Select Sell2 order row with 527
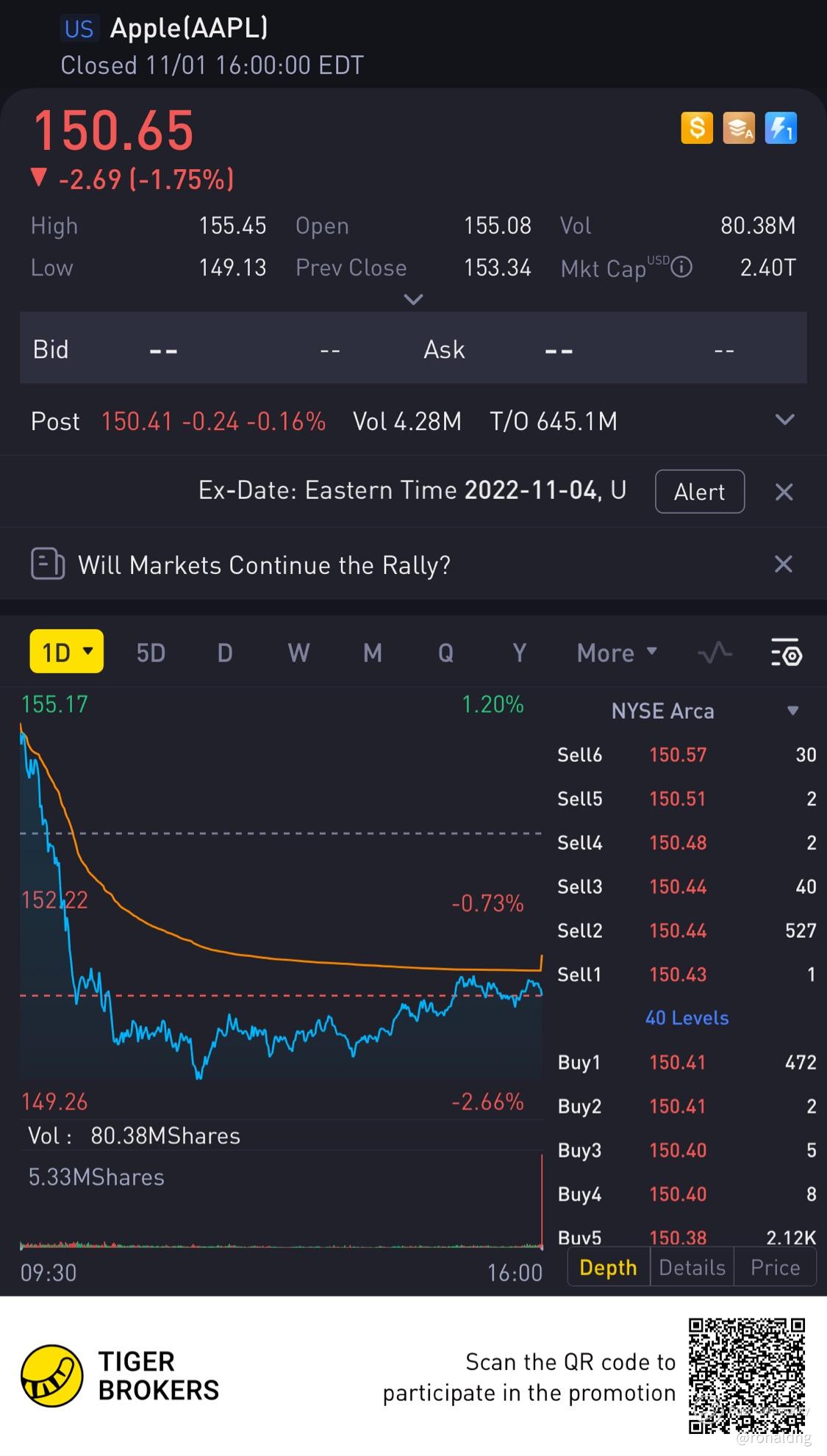Screen dimensions: 827x1456 [x=687, y=930]
